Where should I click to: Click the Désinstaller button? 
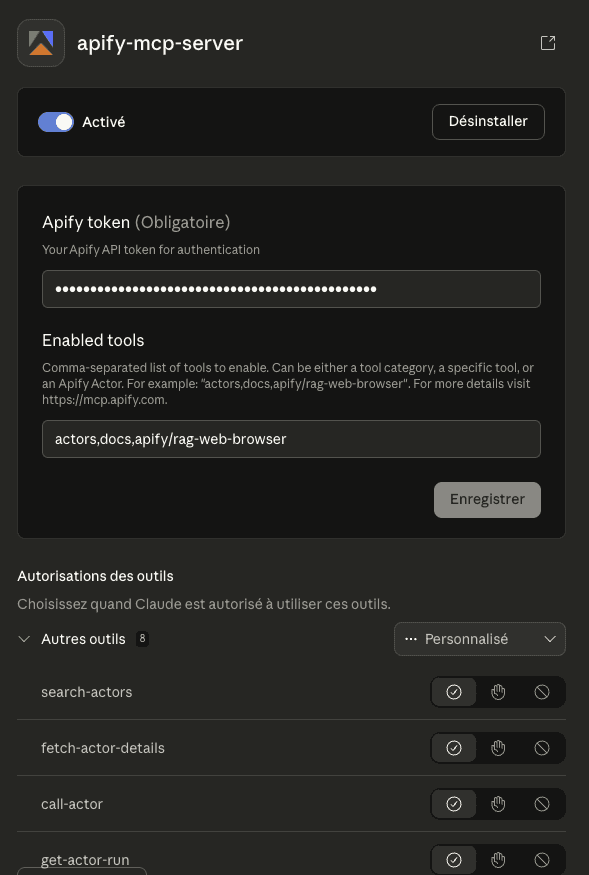tap(488, 122)
